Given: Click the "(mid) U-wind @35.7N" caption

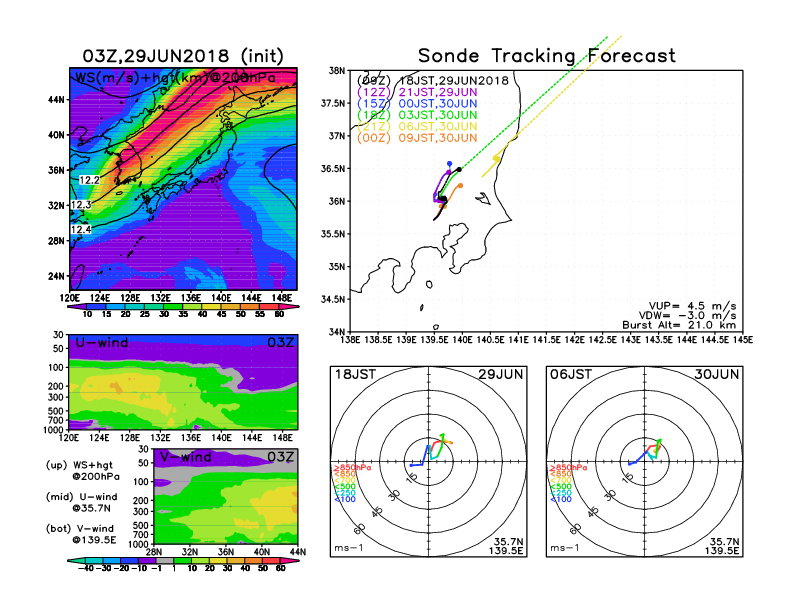Looking at the screenshot, I should [81, 502].
